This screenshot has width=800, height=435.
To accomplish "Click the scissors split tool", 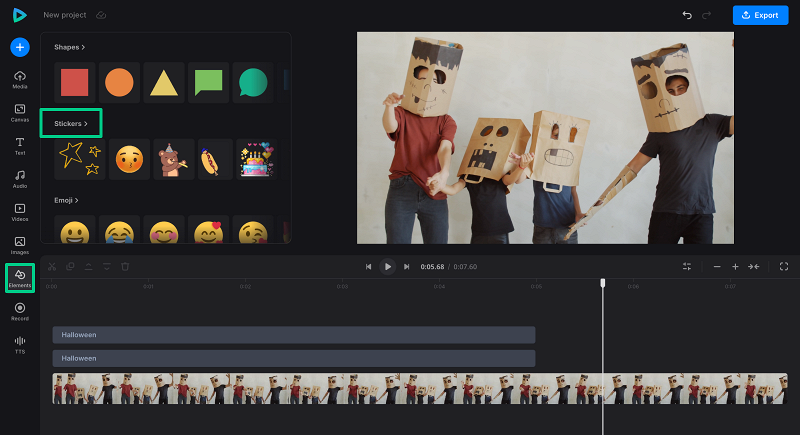I will coord(52,267).
